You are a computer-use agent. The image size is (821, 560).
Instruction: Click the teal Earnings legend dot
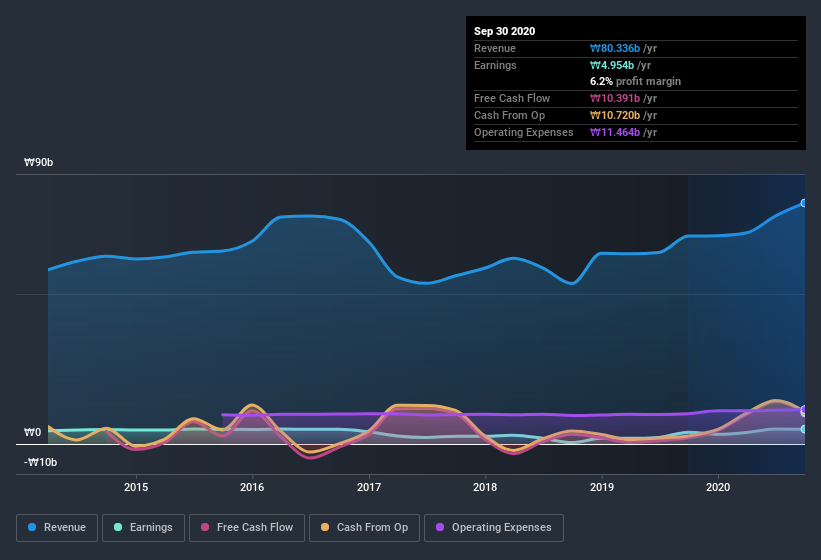pos(118,527)
